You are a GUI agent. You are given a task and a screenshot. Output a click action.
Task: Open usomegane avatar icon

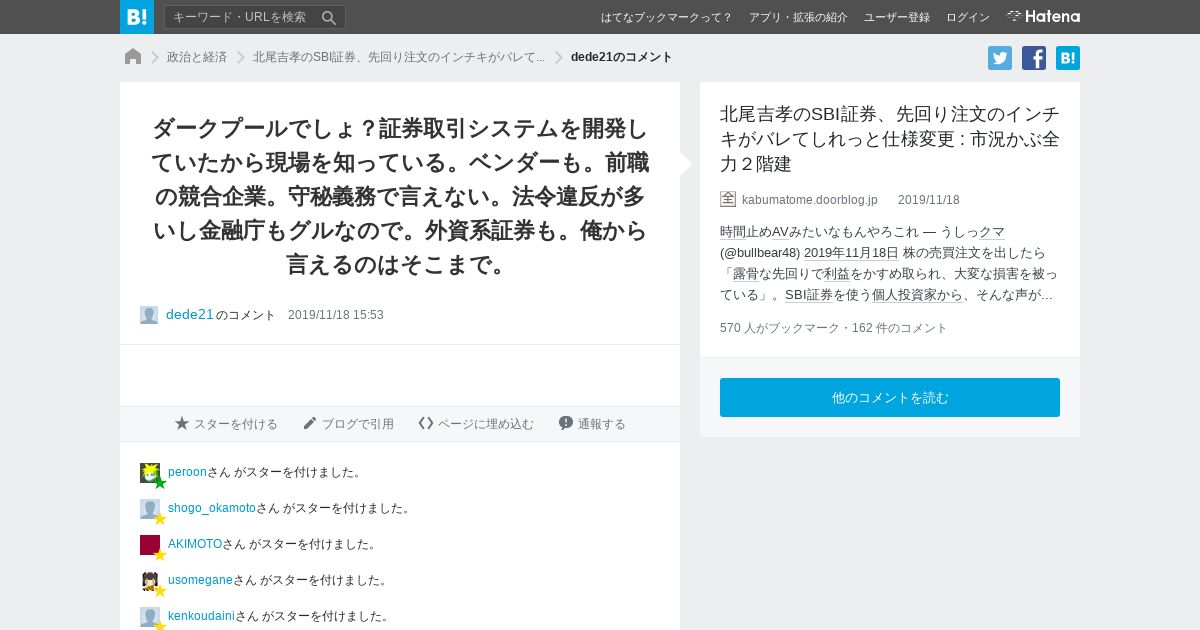coord(150,581)
